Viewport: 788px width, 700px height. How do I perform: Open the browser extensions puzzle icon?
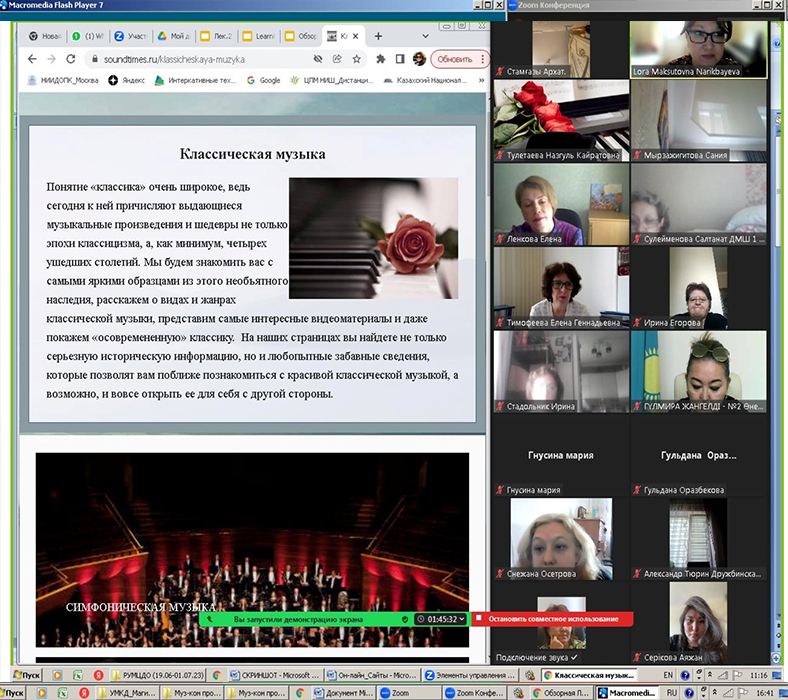coord(381,59)
